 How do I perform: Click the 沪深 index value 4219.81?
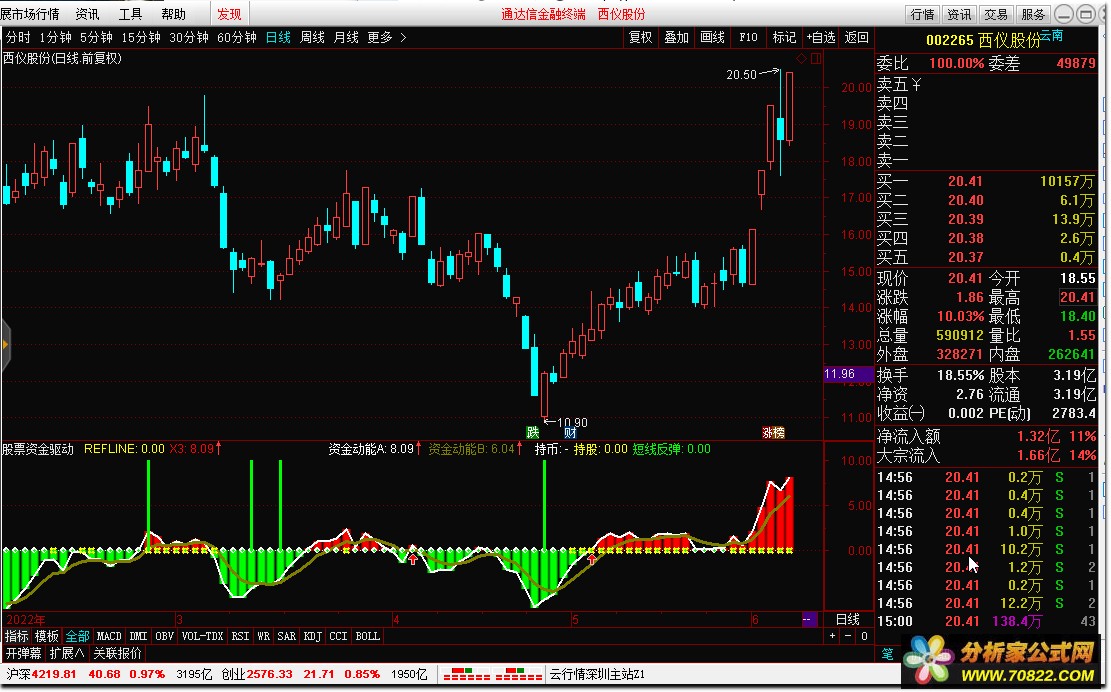click(x=54, y=674)
